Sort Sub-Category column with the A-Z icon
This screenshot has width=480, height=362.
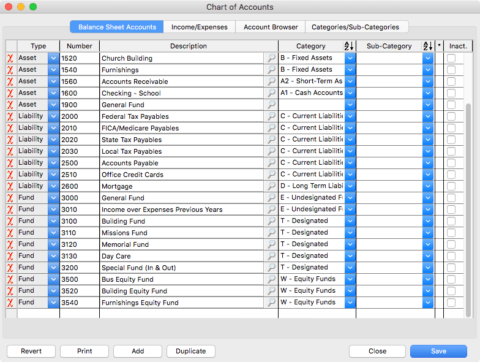click(428, 46)
